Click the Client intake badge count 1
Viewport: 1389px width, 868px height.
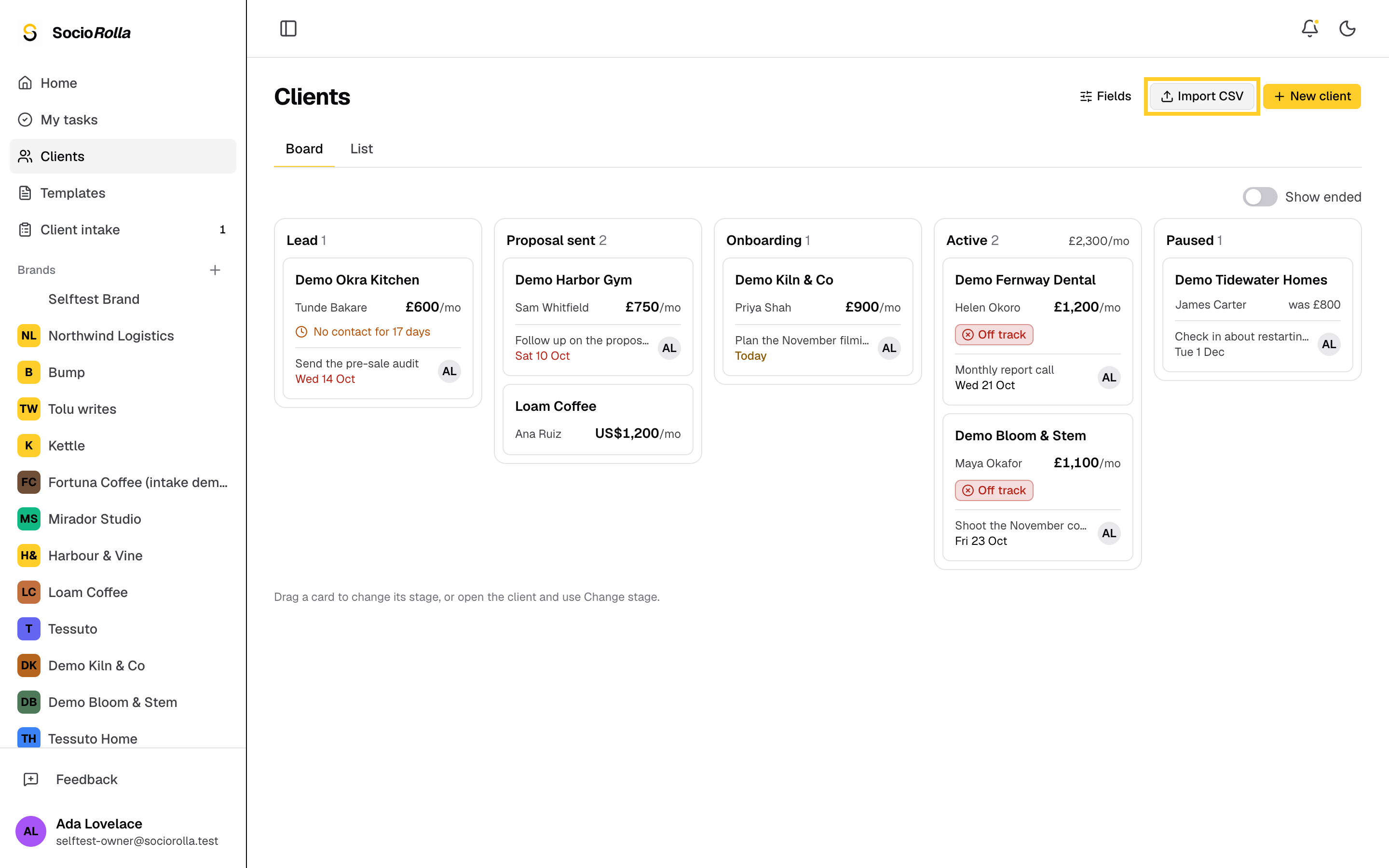point(223,230)
